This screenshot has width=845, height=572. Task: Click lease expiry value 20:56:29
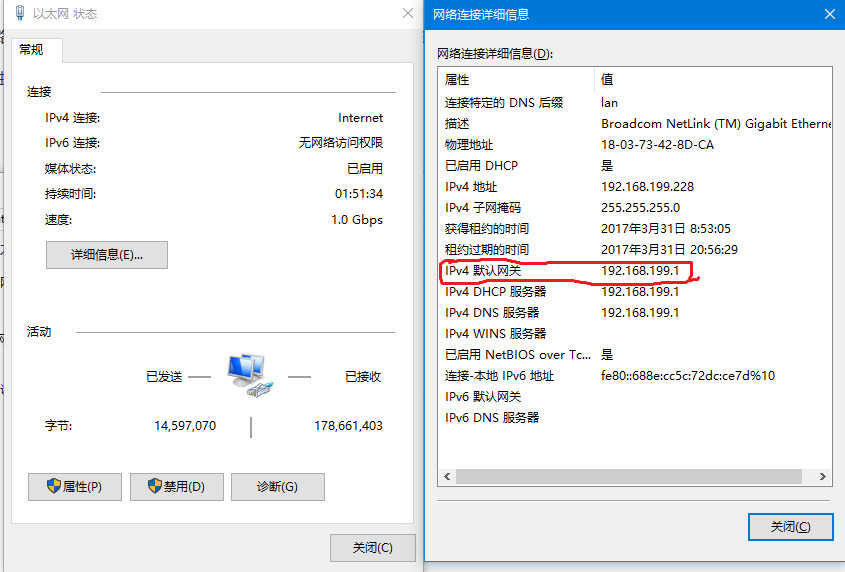[669, 250]
